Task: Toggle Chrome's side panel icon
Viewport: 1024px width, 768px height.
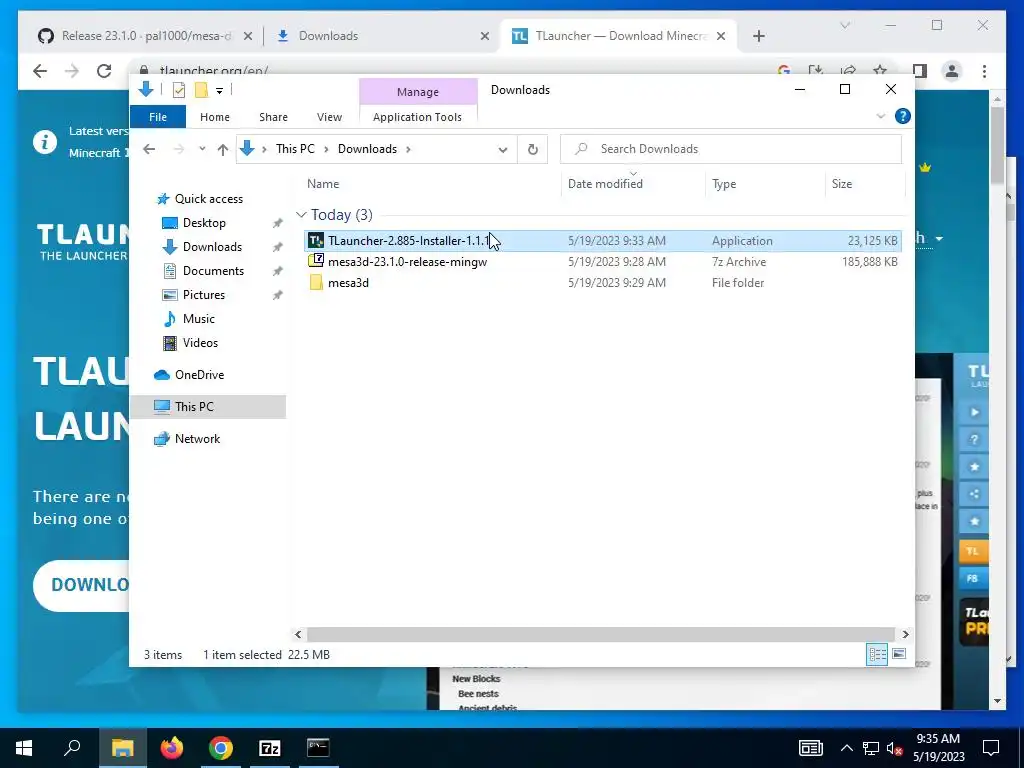Action: 920,71
